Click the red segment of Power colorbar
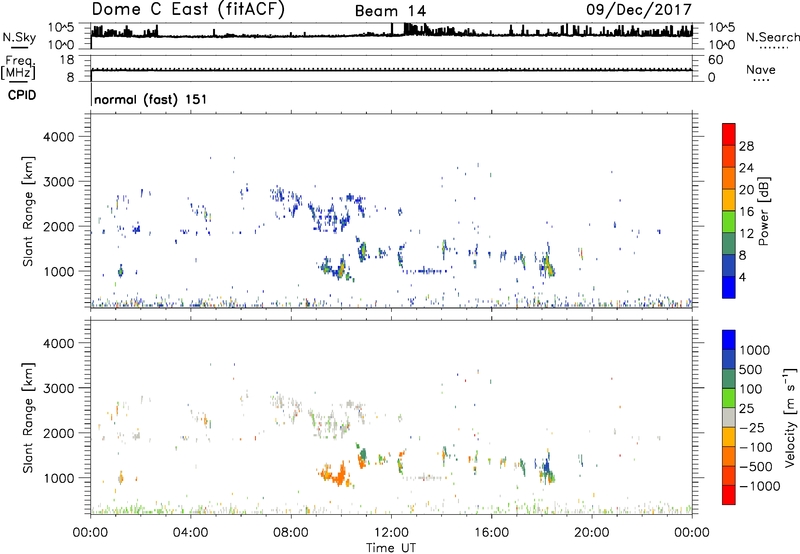 [729, 134]
